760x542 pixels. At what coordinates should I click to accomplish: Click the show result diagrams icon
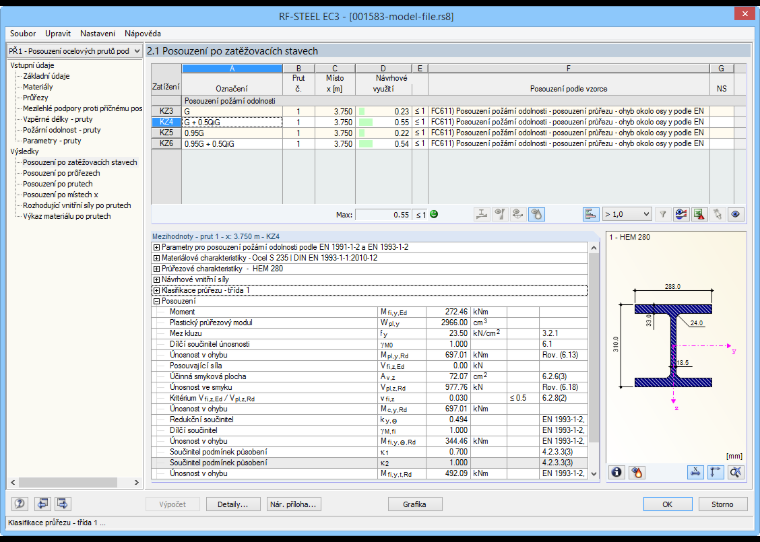681,214
